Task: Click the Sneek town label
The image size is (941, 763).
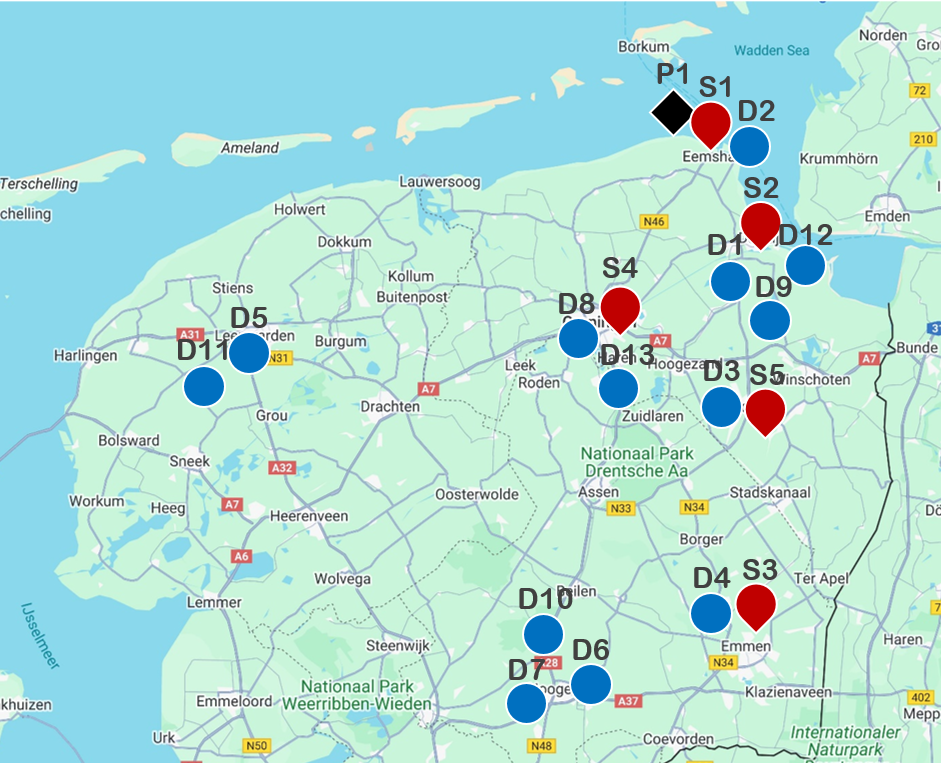Action: tap(190, 461)
